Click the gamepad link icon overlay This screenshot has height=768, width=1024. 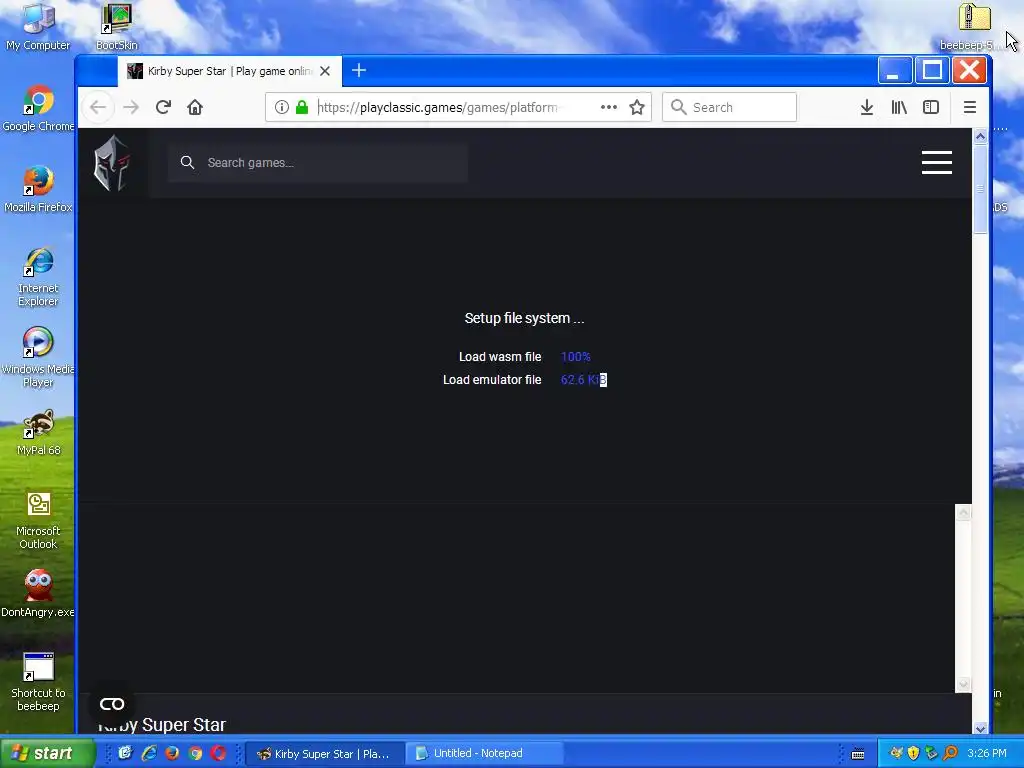tap(112, 704)
